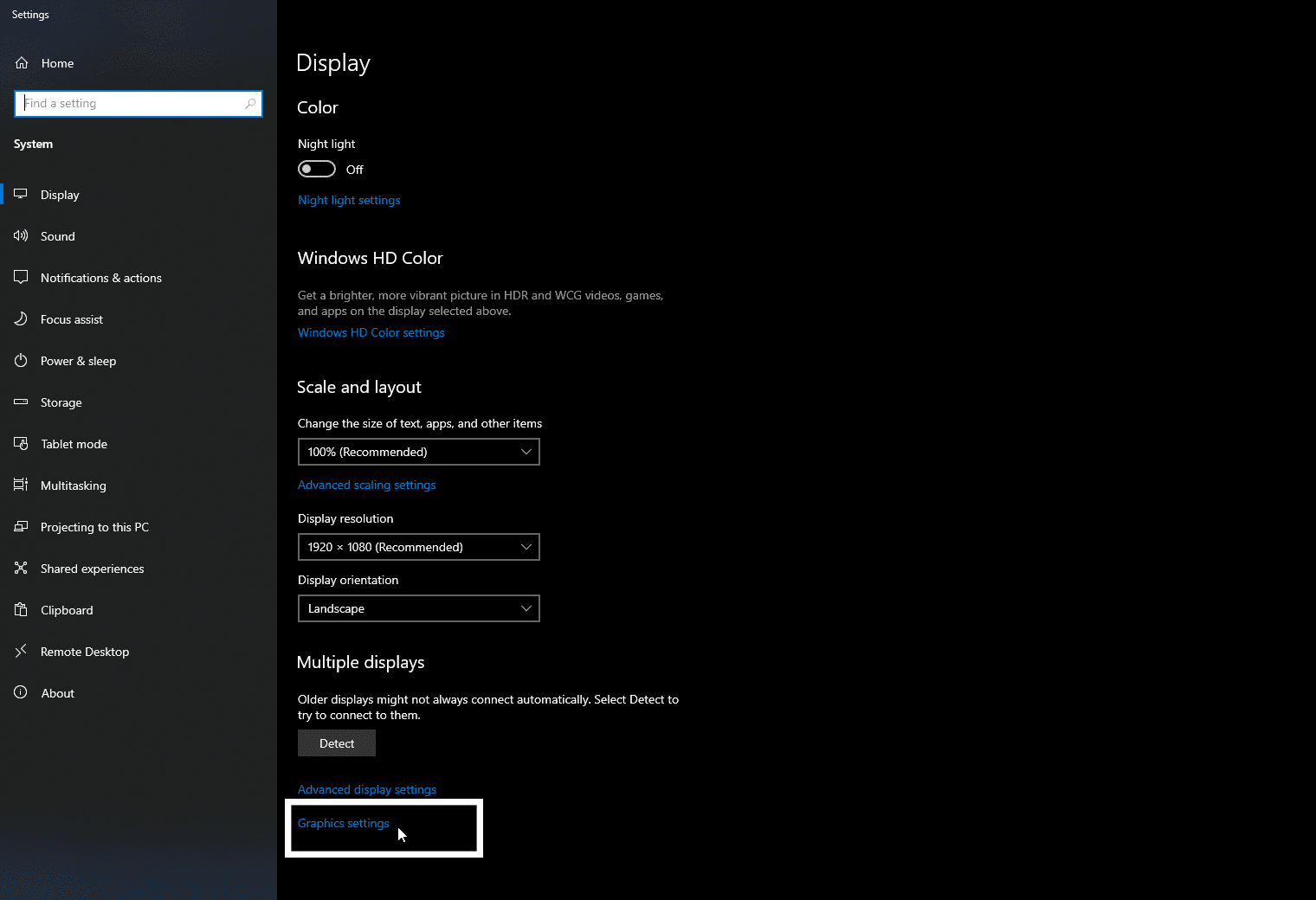The width and height of the screenshot is (1316, 900).
Task: Click the Sound speaker icon
Action: [21, 235]
